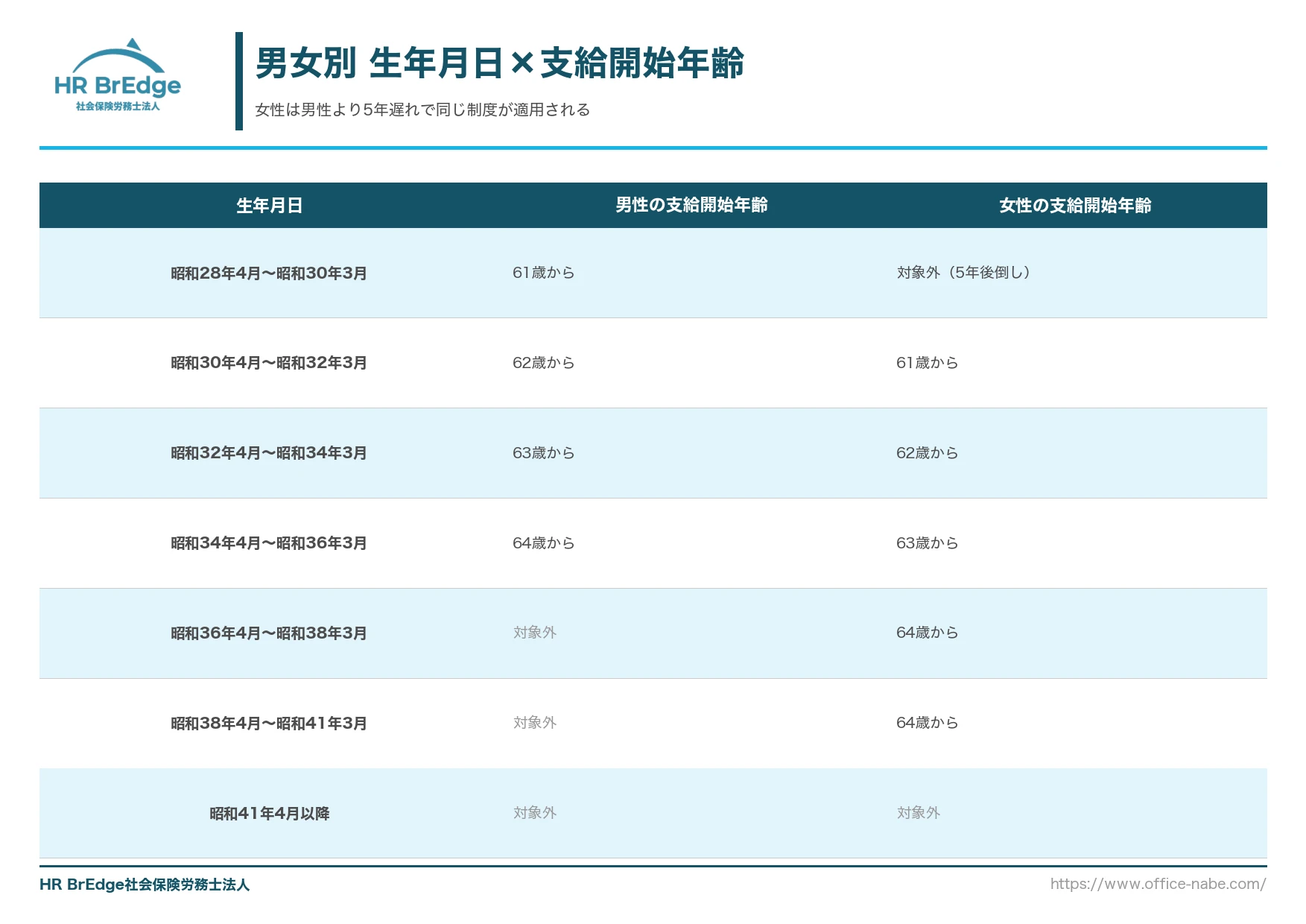Open the office-nabe.com footer URL
The image size is (1306, 924).
click(x=1158, y=884)
